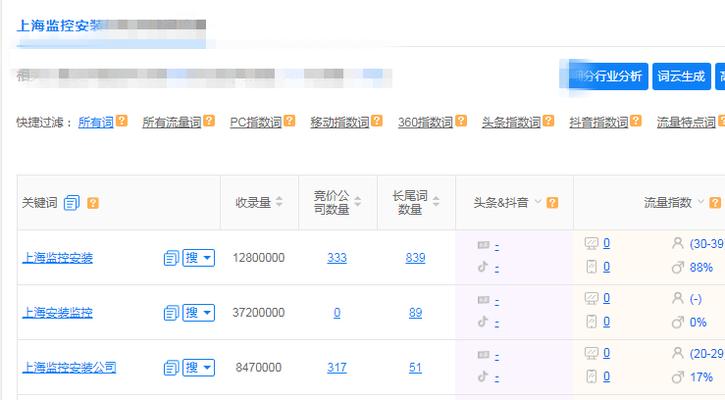The image size is (725, 400).
Task: Filter by 360指数词
Action: pyautogui.click(x=425, y=122)
